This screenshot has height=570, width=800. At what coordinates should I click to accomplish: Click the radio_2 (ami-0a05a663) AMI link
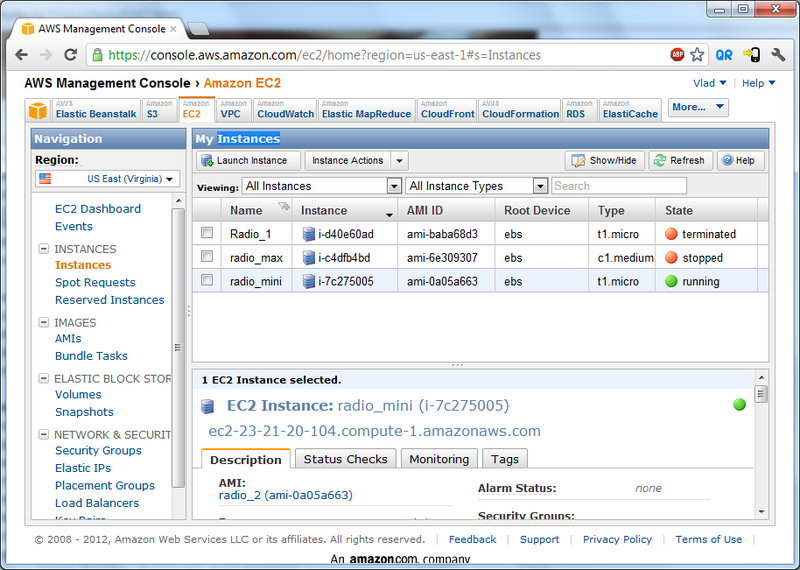coord(286,495)
